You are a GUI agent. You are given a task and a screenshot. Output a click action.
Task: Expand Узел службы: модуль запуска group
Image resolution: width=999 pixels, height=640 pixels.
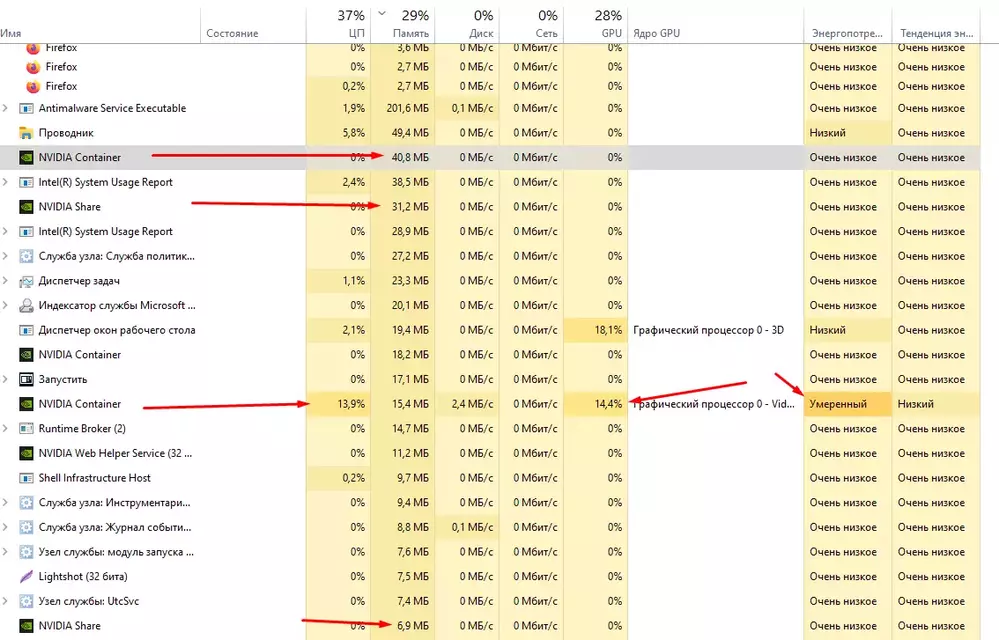[5, 552]
